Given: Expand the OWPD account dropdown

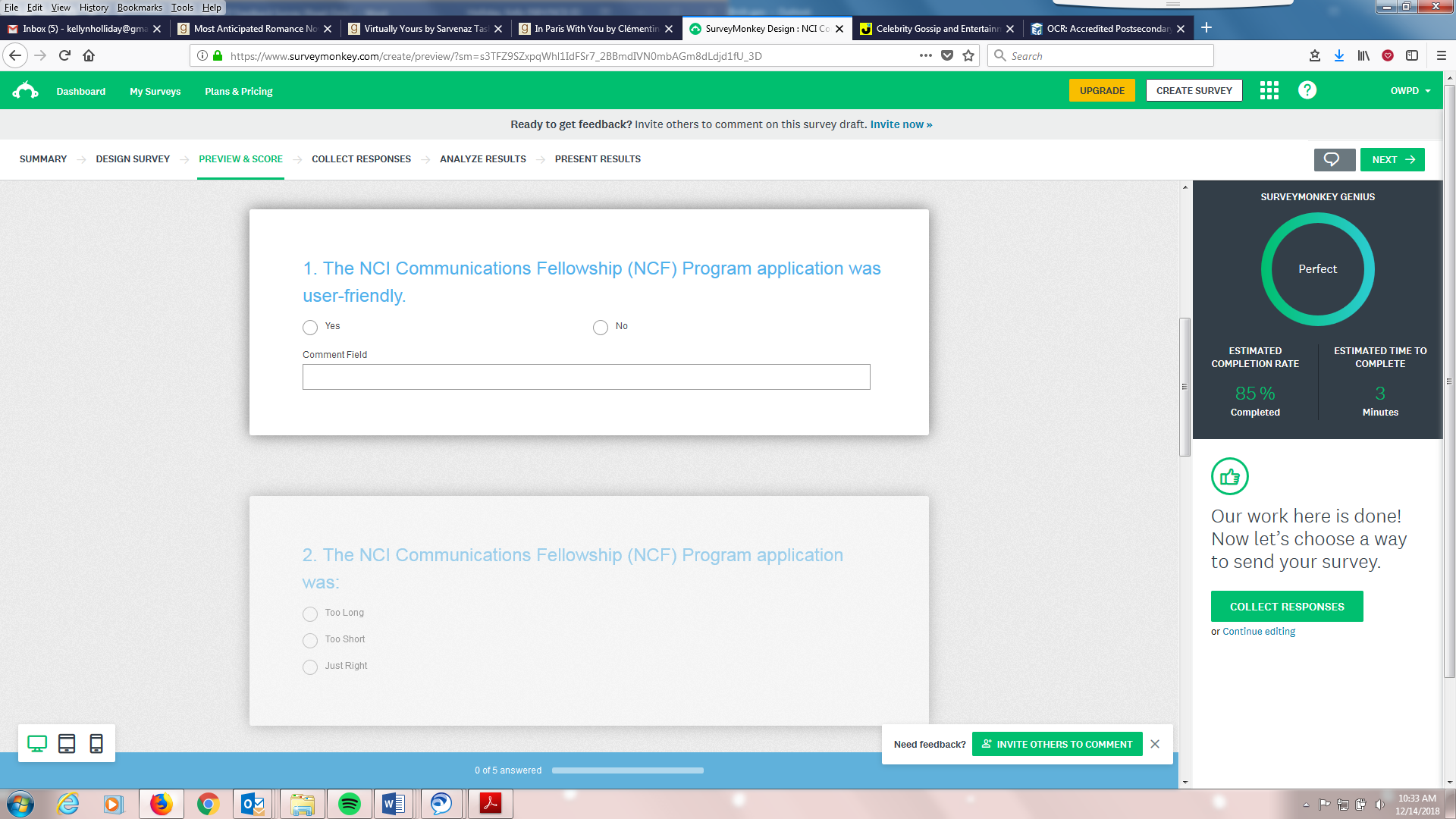Looking at the screenshot, I should pos(1410,91).
